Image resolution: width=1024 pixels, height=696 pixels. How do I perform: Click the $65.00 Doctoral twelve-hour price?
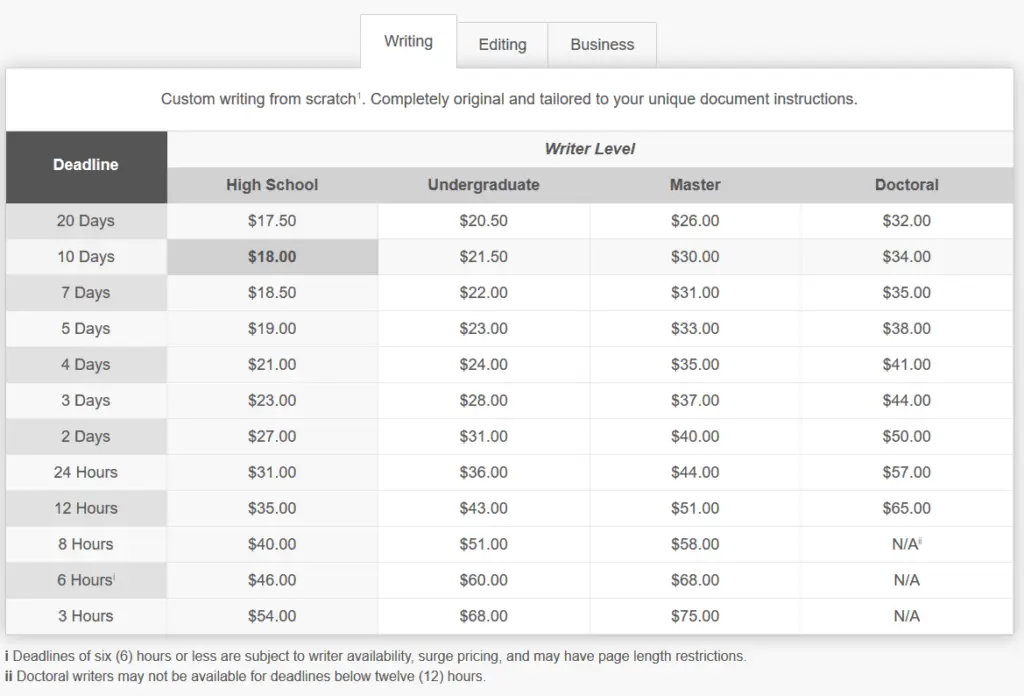906,508
